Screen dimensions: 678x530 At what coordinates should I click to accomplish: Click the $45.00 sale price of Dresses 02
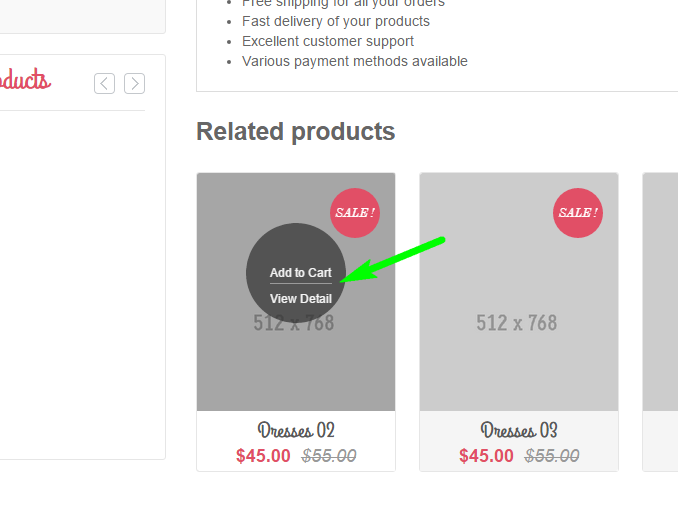point(263,456)
